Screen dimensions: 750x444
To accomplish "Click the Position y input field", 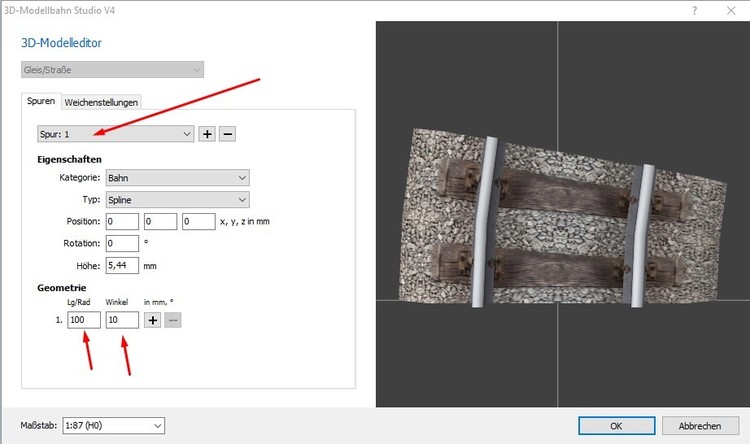I will click(x=160, y=222).
